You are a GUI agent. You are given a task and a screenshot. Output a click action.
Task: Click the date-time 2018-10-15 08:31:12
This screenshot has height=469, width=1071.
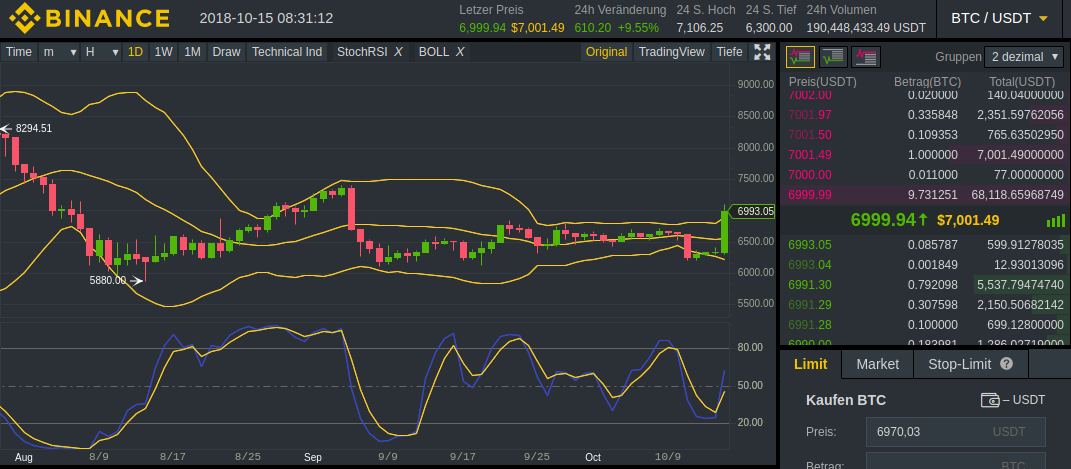[x=266, y=18]
